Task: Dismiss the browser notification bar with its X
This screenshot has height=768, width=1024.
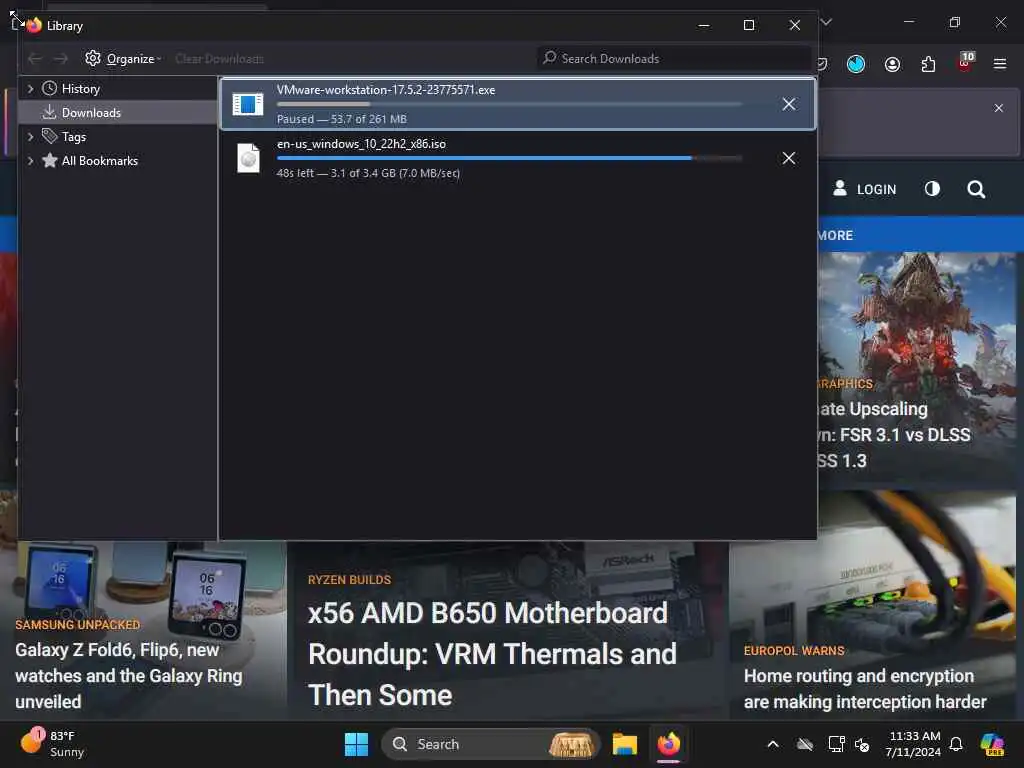Action: (x=999, y=108)
